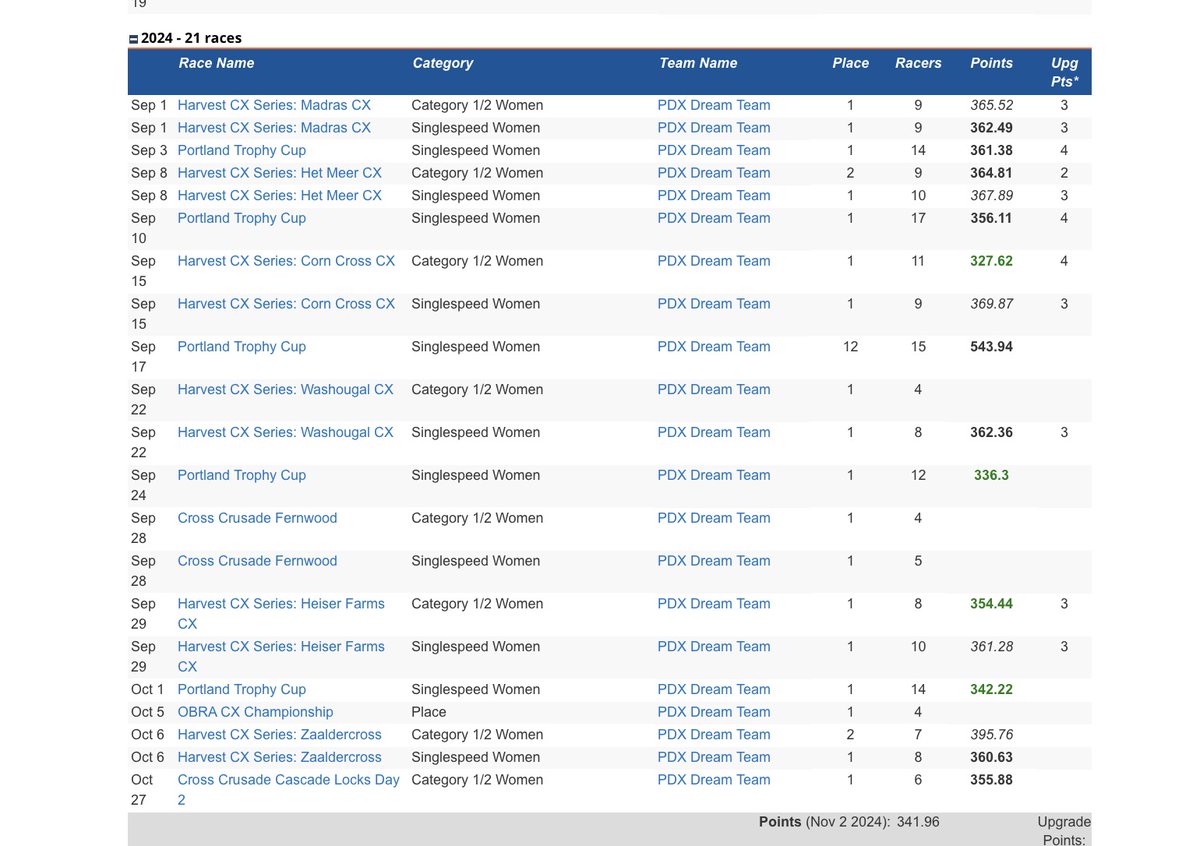Open Het Meer CX link in Category 1/2 row

(x=280, y=173)
